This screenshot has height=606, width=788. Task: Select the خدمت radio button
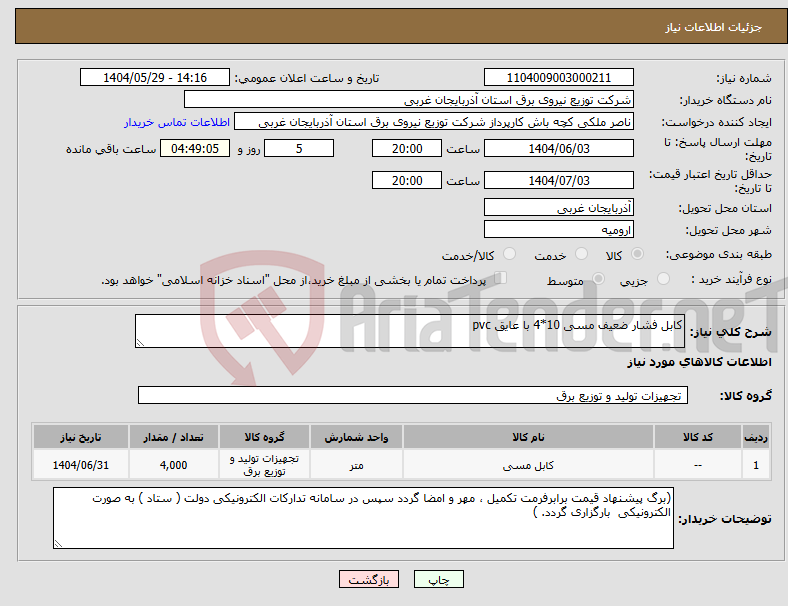pos(581,254)
